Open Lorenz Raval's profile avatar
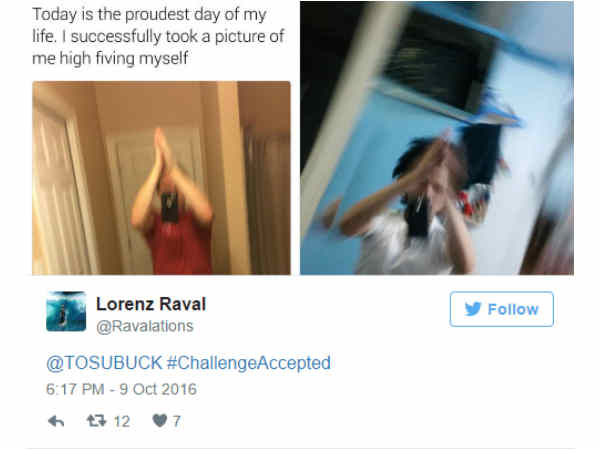The image size is (600, 450). pos(66,311)
